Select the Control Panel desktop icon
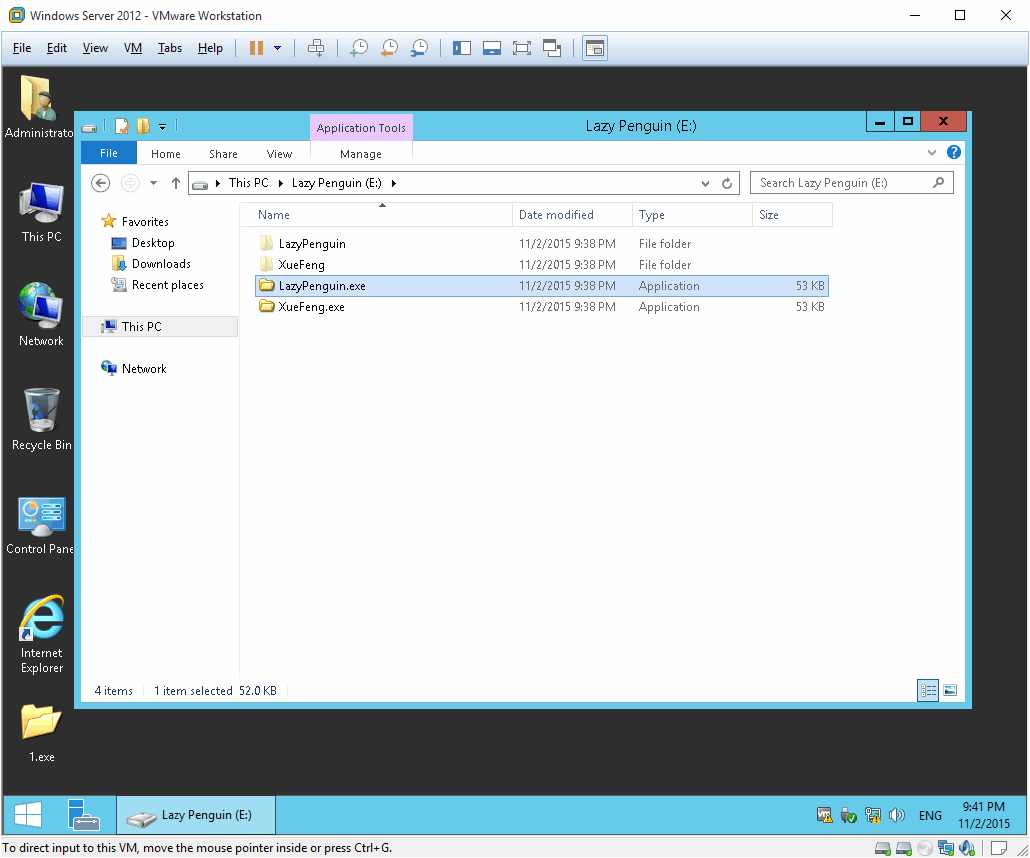The image size is (1030, 858). [x=41, y=526]
